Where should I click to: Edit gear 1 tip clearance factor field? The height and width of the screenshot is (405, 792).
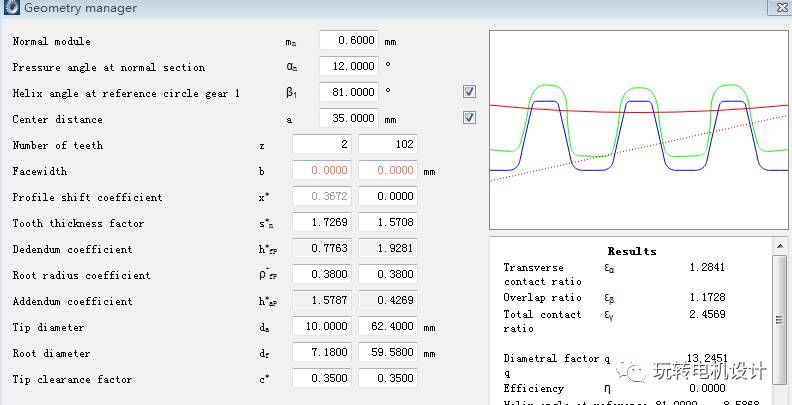coord(322,378)
